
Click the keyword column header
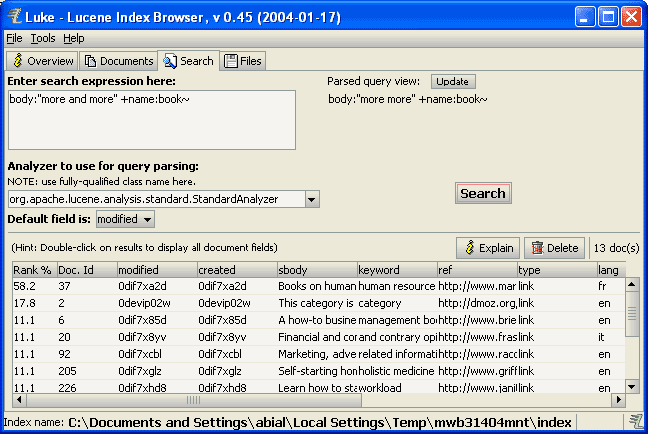tap(397, 270)
